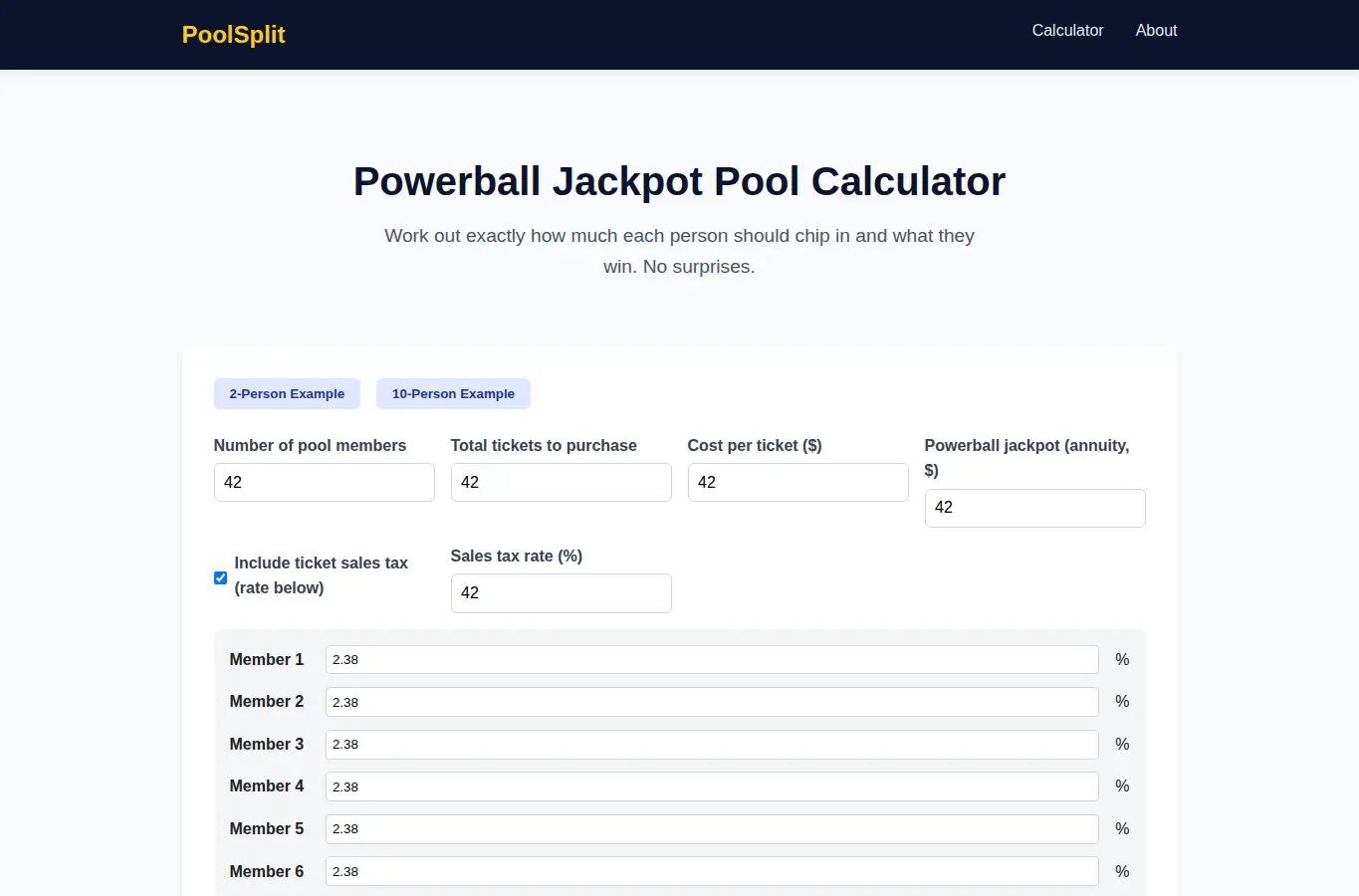Focus the Powerball jackpot annuity field
The height and width of the screenshot is (896, 1359).
(1034, 508)
